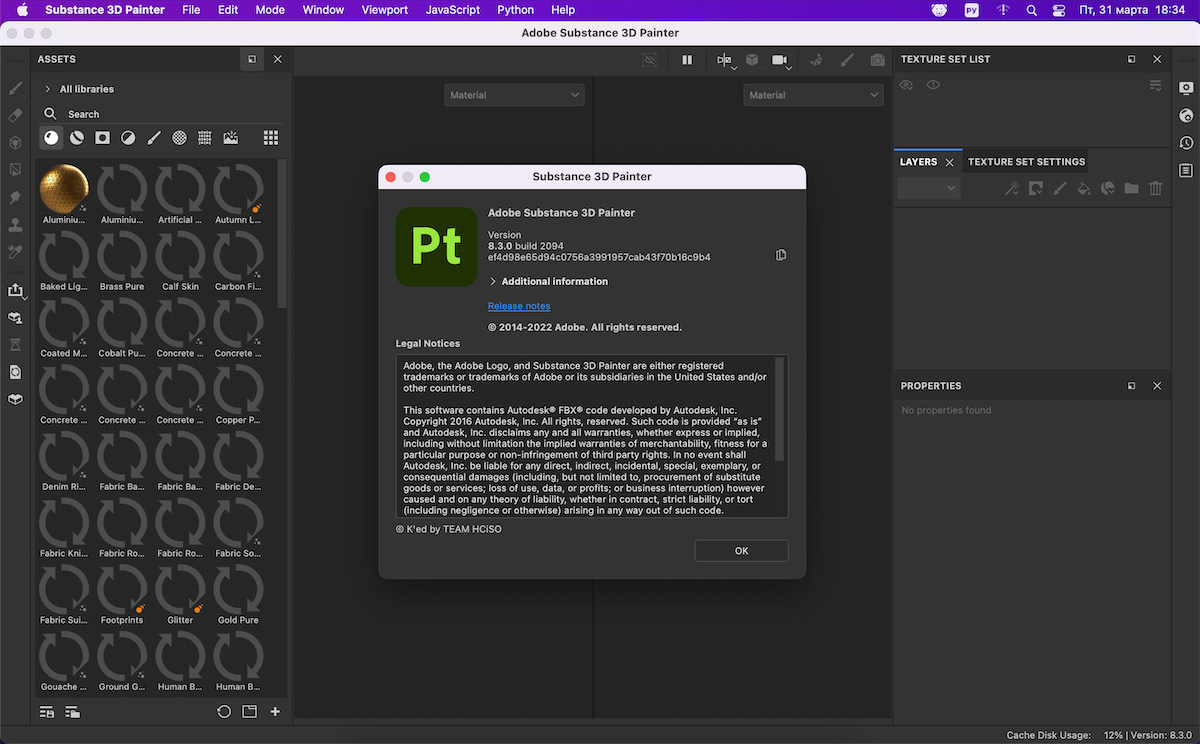Toggle the solo visibility eye in Texture Set List
1200x744 pixels.
pos(933,86)
